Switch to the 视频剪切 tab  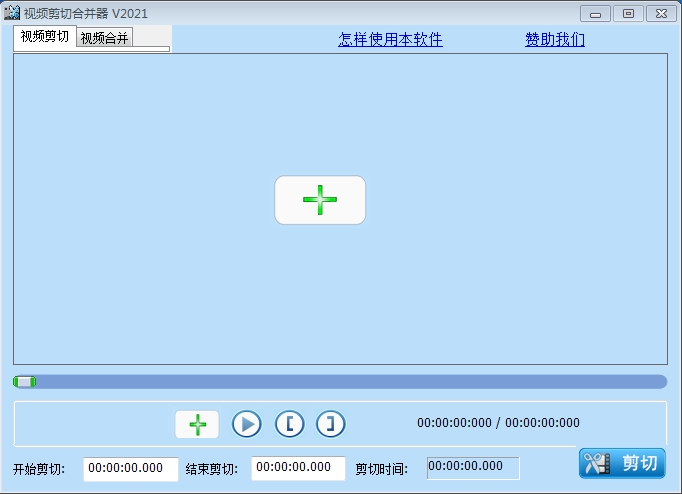45,37
